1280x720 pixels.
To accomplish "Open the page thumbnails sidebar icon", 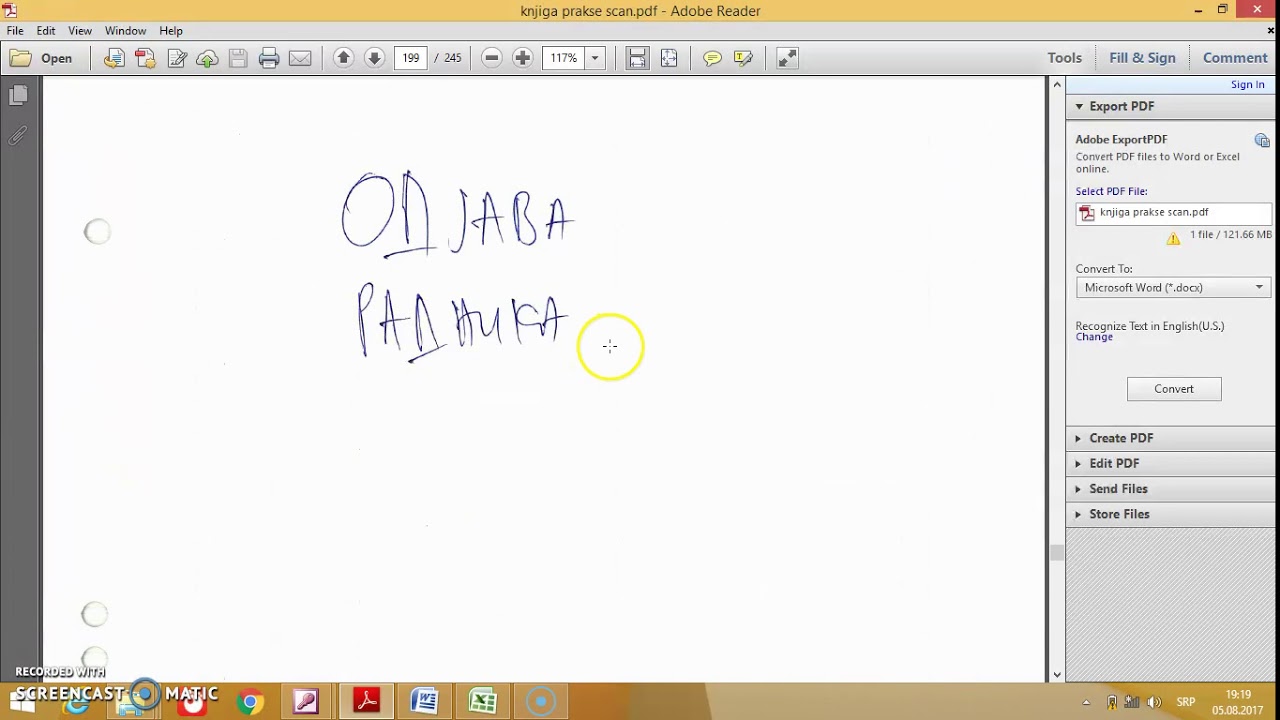I will coord(18,95).
